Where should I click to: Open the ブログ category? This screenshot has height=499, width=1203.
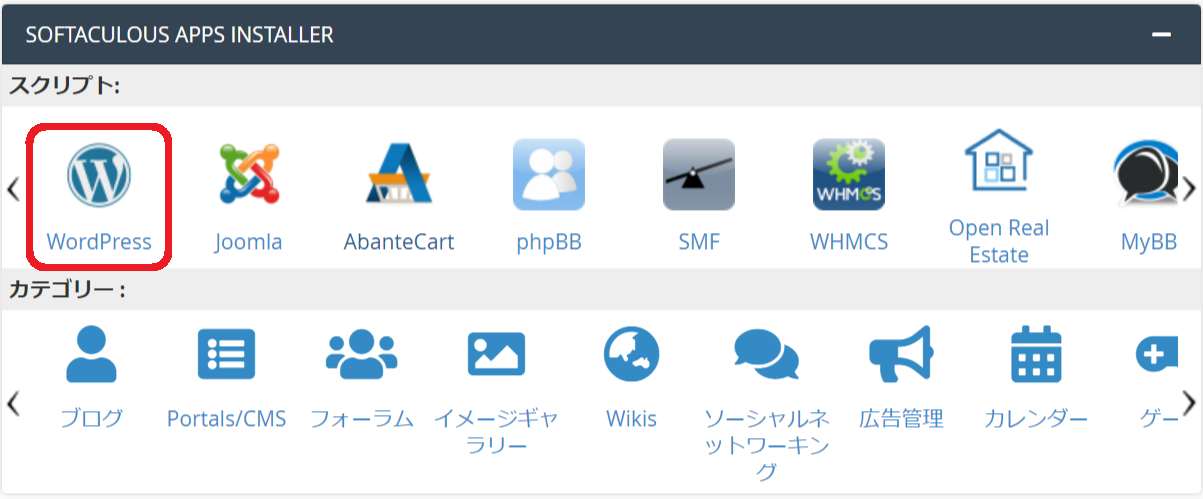(x=91, y=358)
